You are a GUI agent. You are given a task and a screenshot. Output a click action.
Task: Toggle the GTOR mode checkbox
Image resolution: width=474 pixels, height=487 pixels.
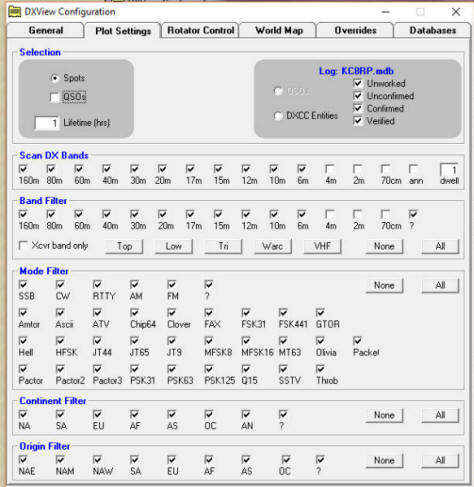coord(320,313)
